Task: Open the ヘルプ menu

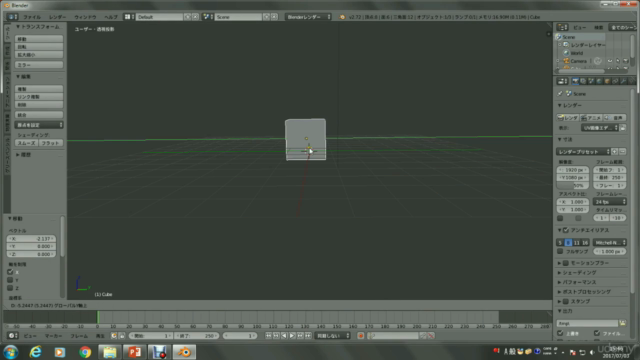Action: point(111,17)
